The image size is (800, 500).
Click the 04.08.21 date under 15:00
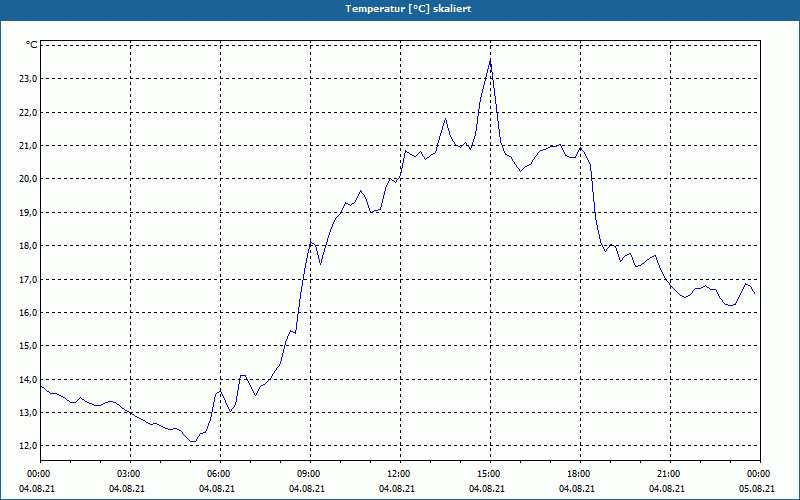pyautogui.click(x=487, y=489)
